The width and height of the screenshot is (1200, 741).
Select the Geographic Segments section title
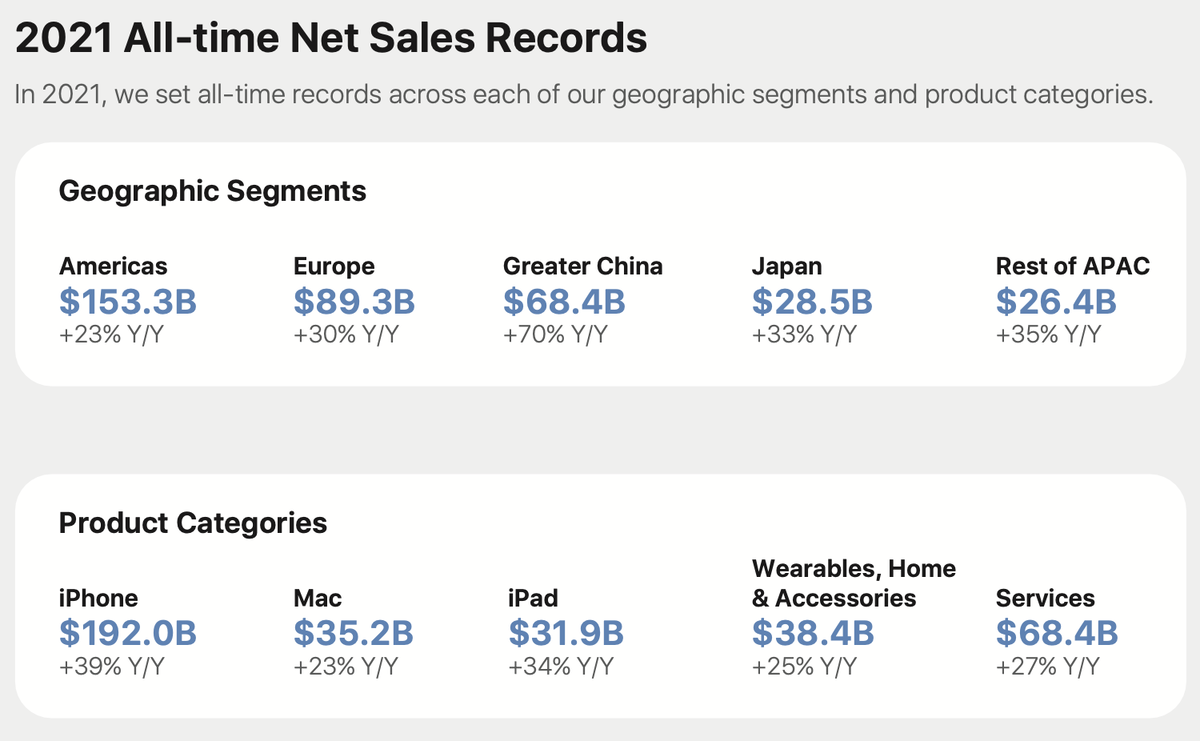point(213,191)
